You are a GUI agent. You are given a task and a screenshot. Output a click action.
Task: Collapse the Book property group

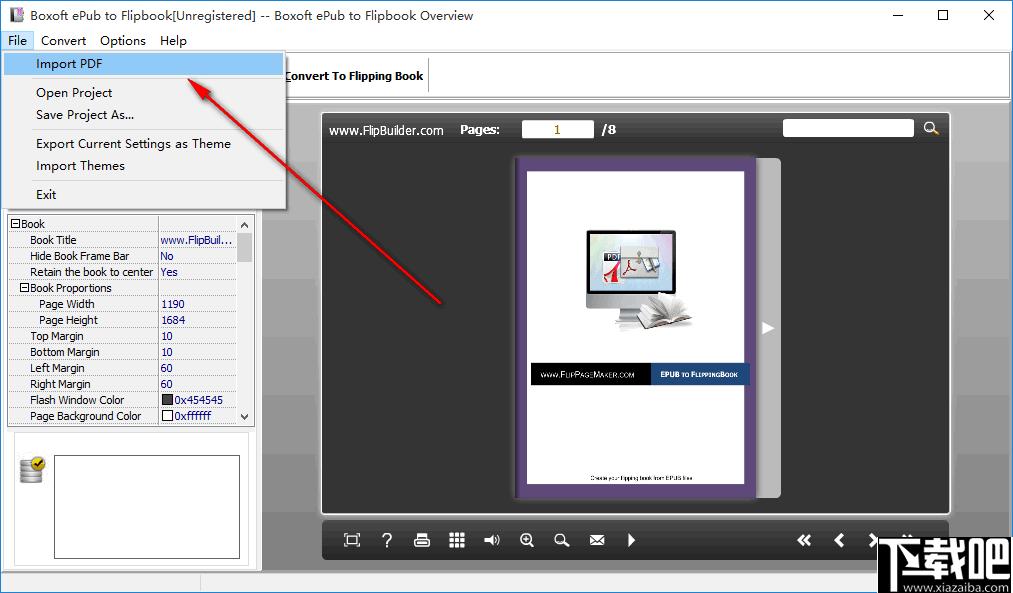tap(16, 224)
